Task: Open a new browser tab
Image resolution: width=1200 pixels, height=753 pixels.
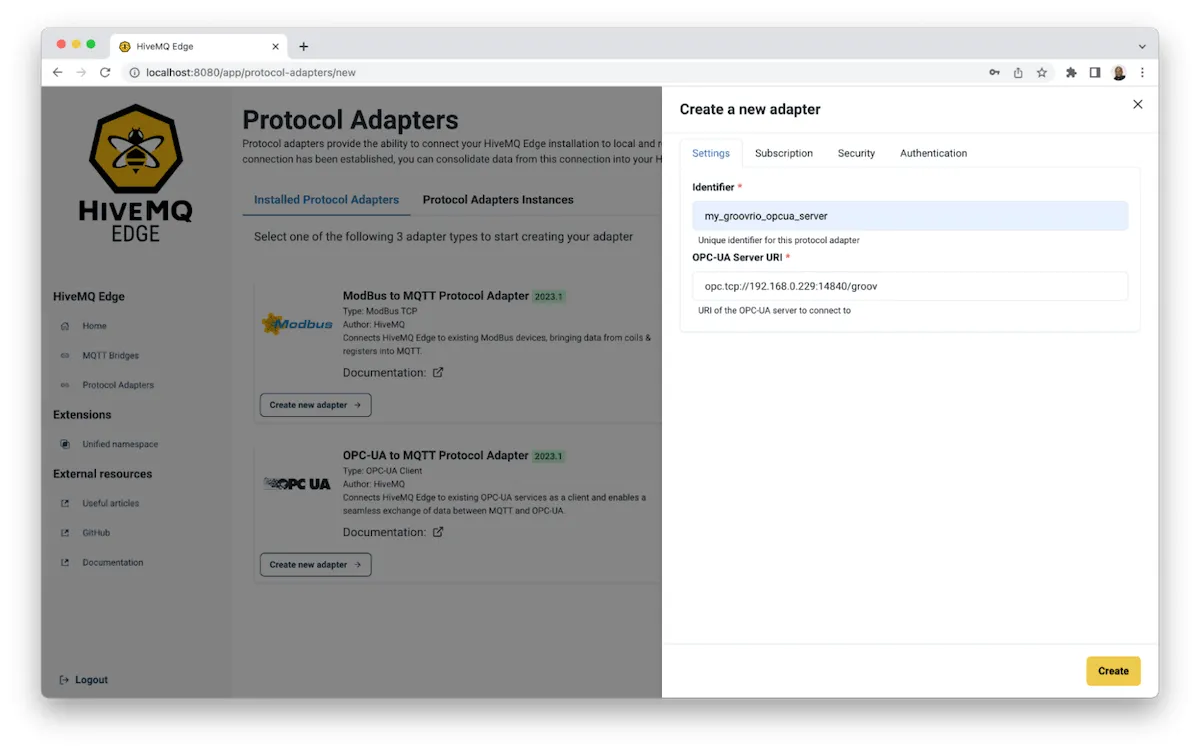Action: point(304,46)
